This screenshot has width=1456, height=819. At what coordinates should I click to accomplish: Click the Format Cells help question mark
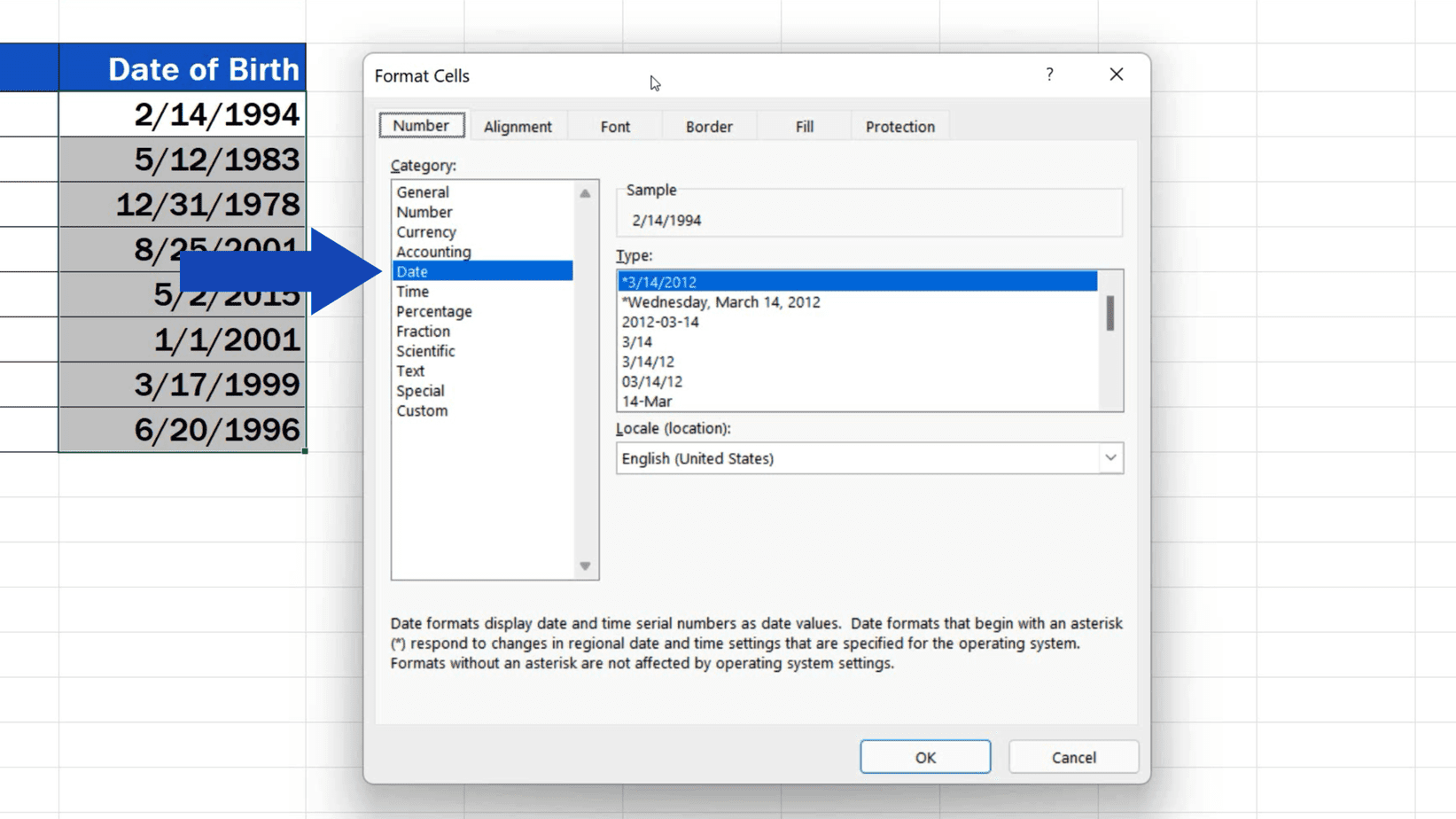1049,74
